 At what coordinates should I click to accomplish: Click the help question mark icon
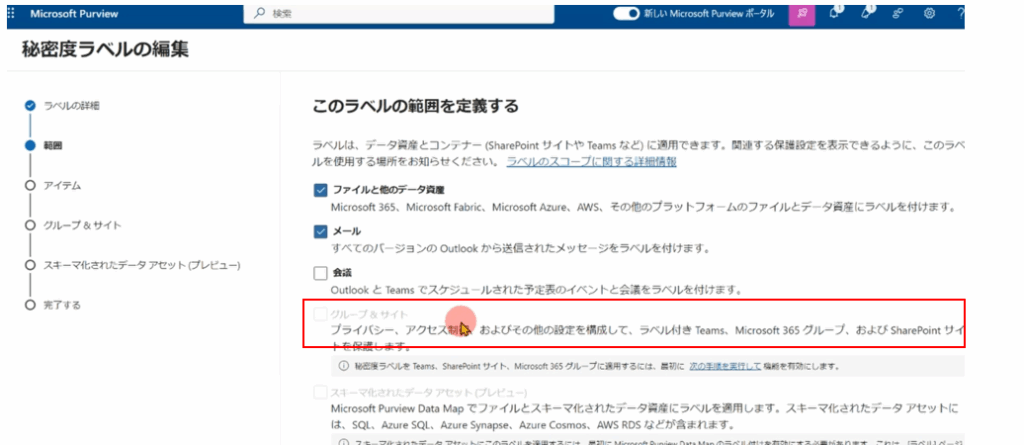(x=960, y=14)
